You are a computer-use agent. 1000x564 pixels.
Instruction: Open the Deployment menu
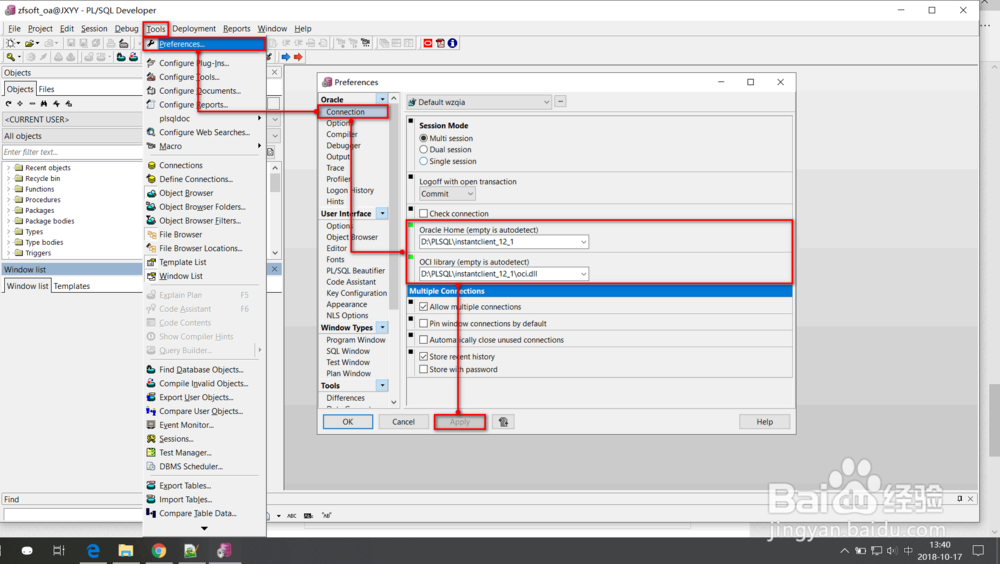(194, 29)
